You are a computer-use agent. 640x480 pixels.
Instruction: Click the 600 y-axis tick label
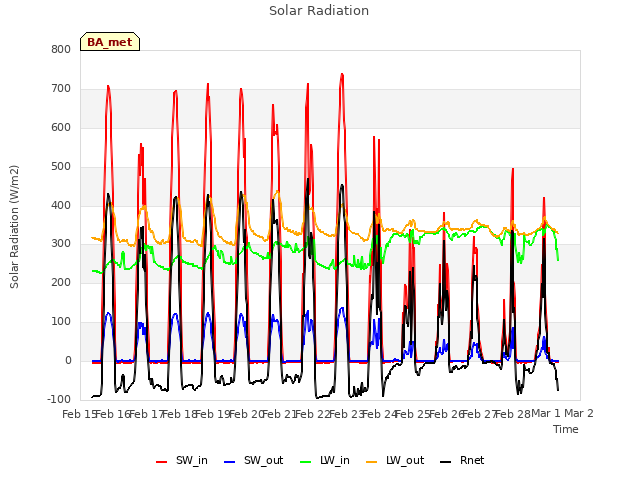point(61,127)
